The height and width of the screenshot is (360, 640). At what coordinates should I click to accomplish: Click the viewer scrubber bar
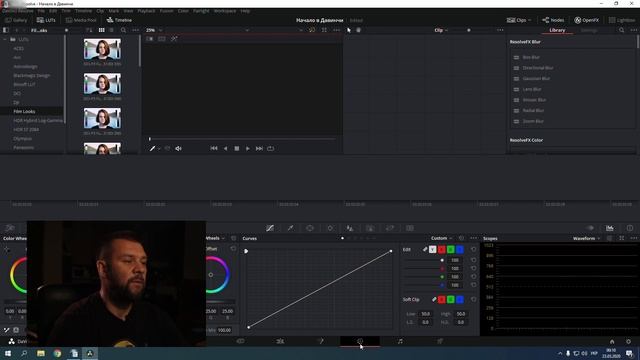click(x=242, y=139)
